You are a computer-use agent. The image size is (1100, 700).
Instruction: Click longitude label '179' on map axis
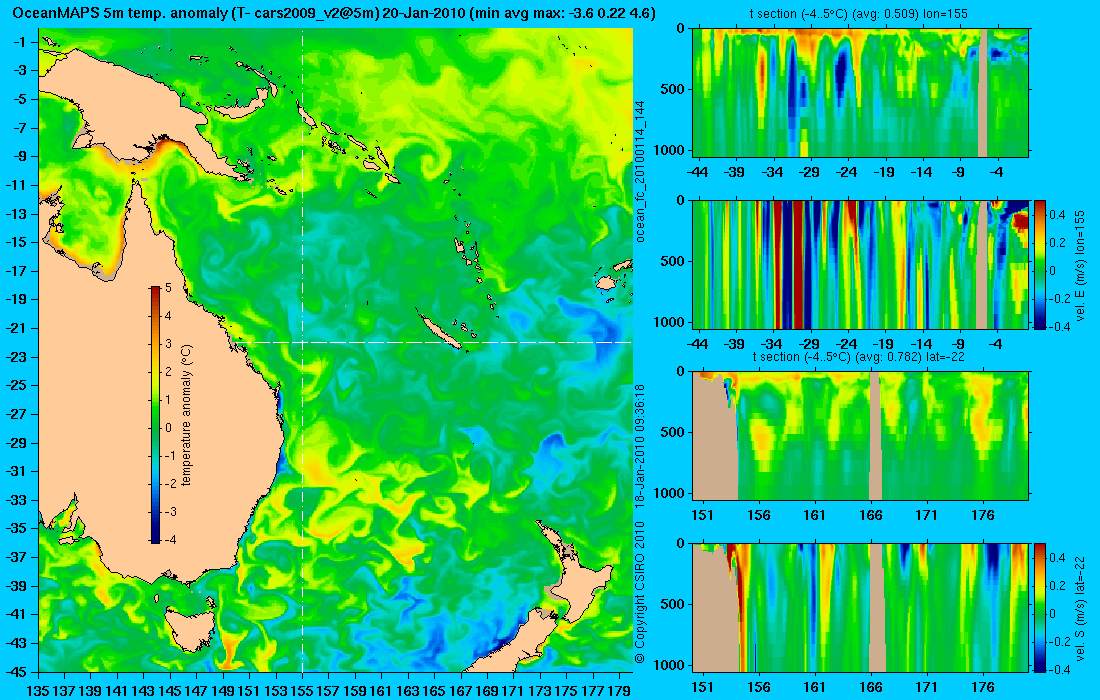pyautogui.click(x=619, y=691)
